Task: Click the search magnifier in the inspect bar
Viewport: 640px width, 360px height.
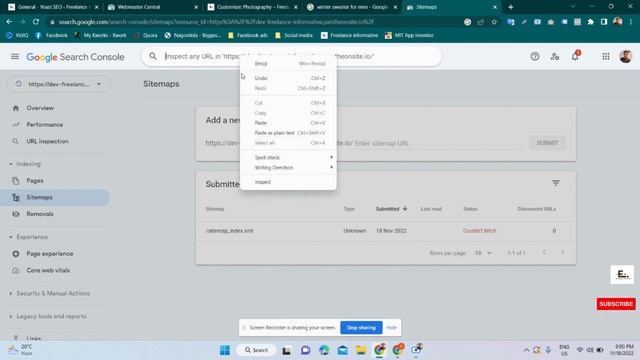Action: (153, 56)
